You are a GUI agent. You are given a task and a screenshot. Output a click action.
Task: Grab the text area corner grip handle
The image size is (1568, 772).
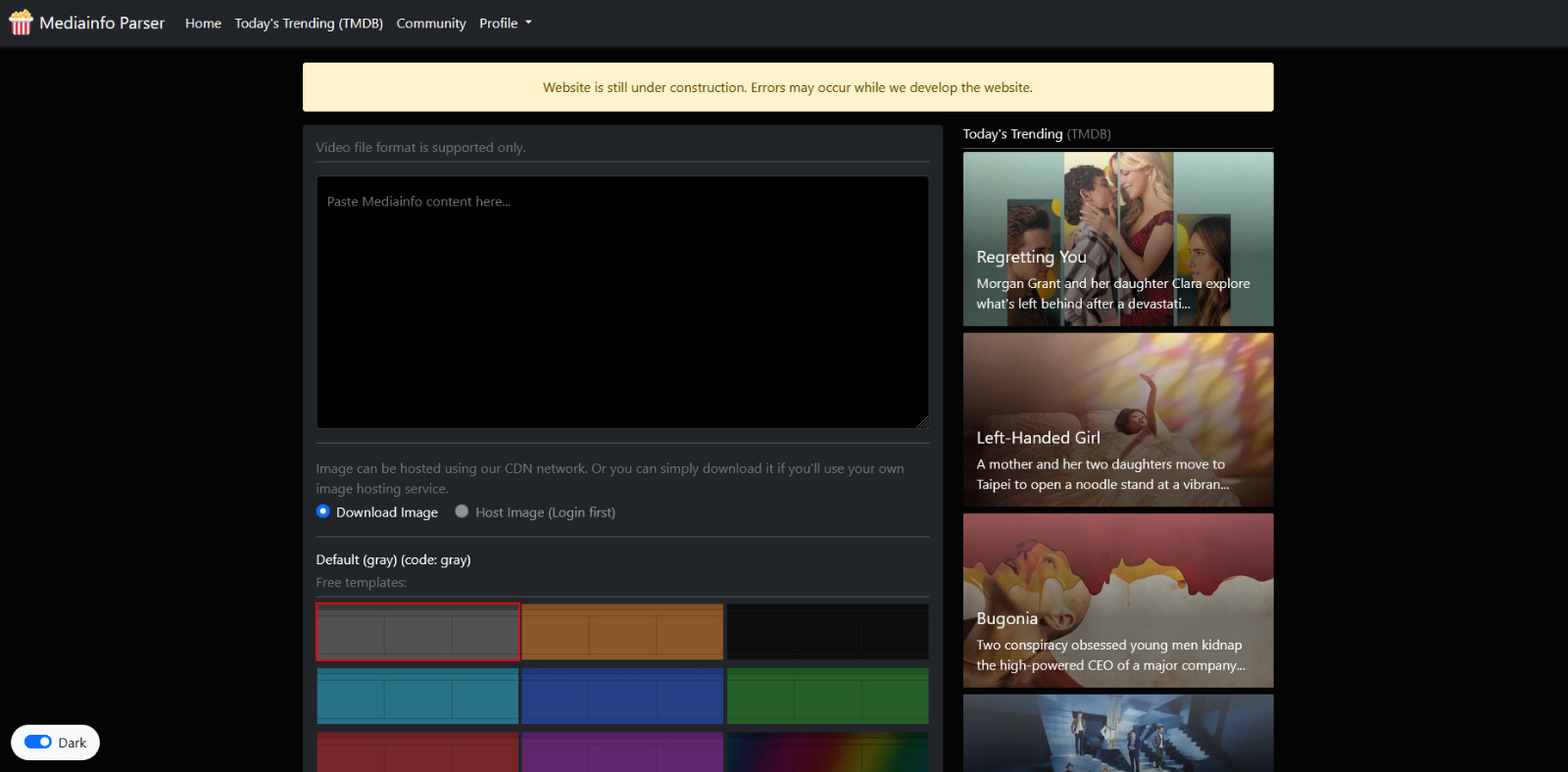click(x=922, y=421)
